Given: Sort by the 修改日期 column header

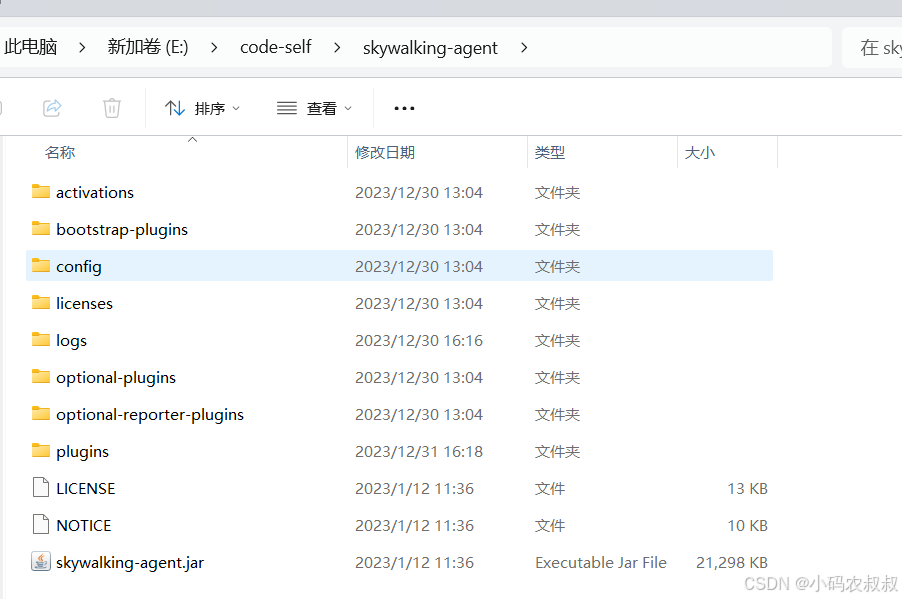Looking at the screenshot, I should (385, 152).
